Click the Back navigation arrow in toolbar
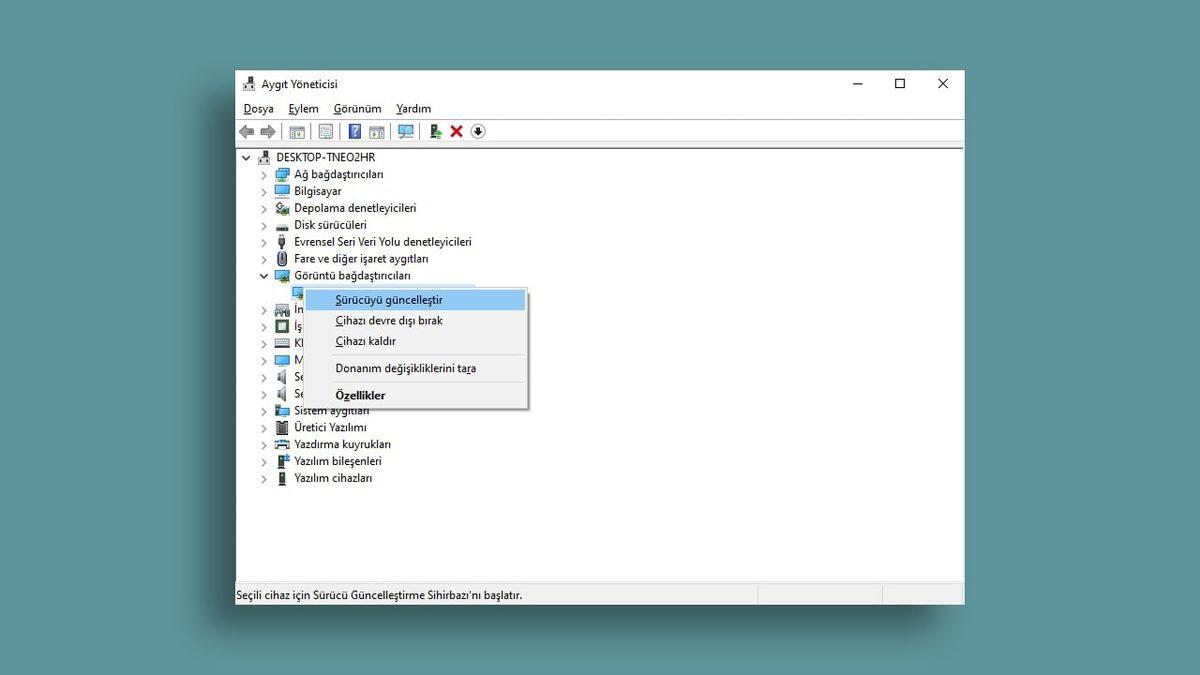This screenshot has height=675, width=1200. 247,131
